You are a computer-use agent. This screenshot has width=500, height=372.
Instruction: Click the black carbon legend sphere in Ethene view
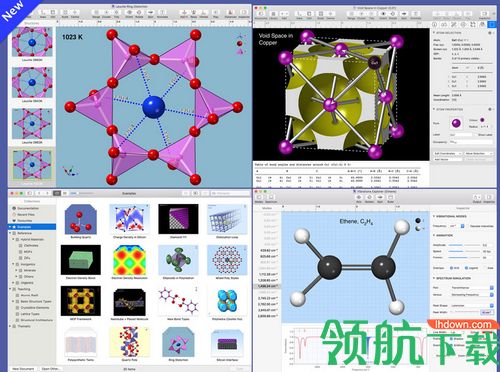[x=418, y=221]
